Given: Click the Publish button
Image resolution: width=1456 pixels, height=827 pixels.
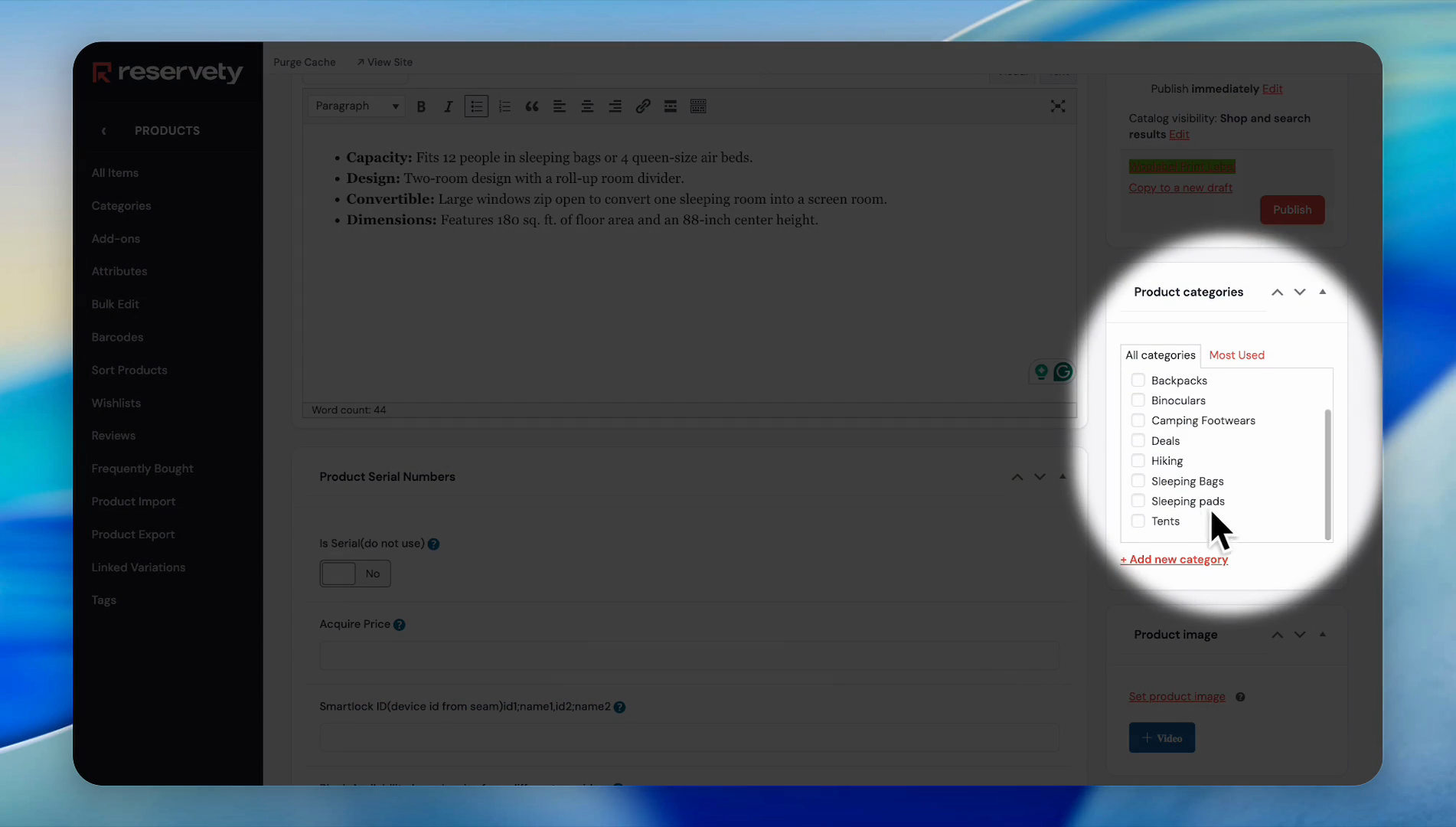Looking at the screenshot, I should click(1292, 210).
